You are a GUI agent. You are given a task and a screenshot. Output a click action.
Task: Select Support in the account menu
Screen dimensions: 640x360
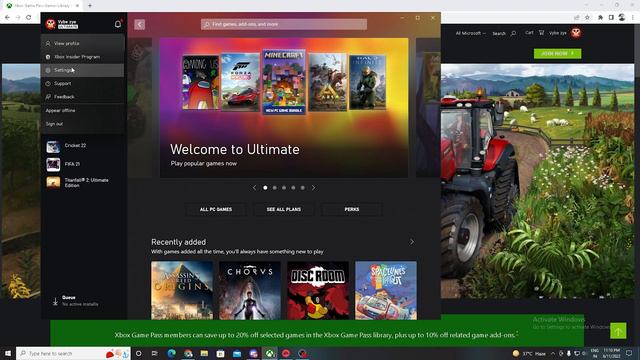[82, 84]
